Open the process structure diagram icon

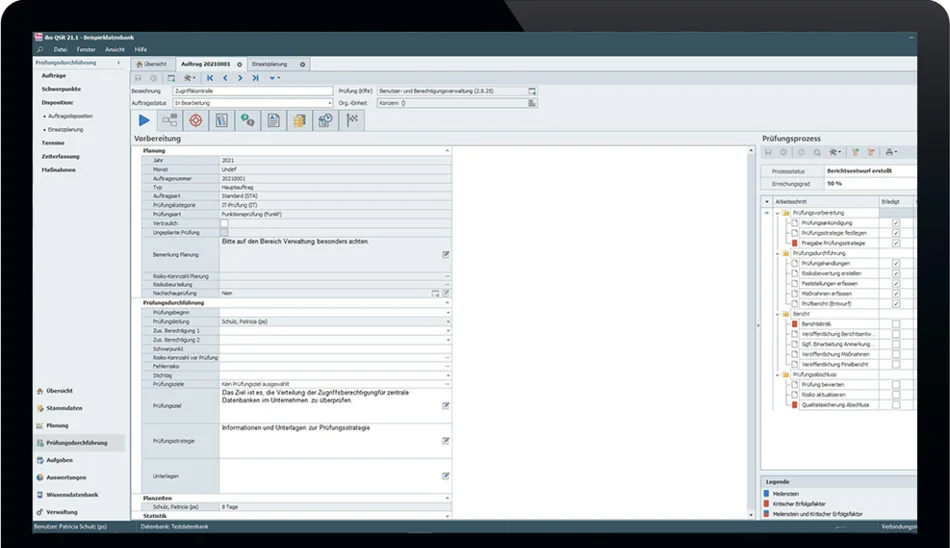tap(170, 121)
